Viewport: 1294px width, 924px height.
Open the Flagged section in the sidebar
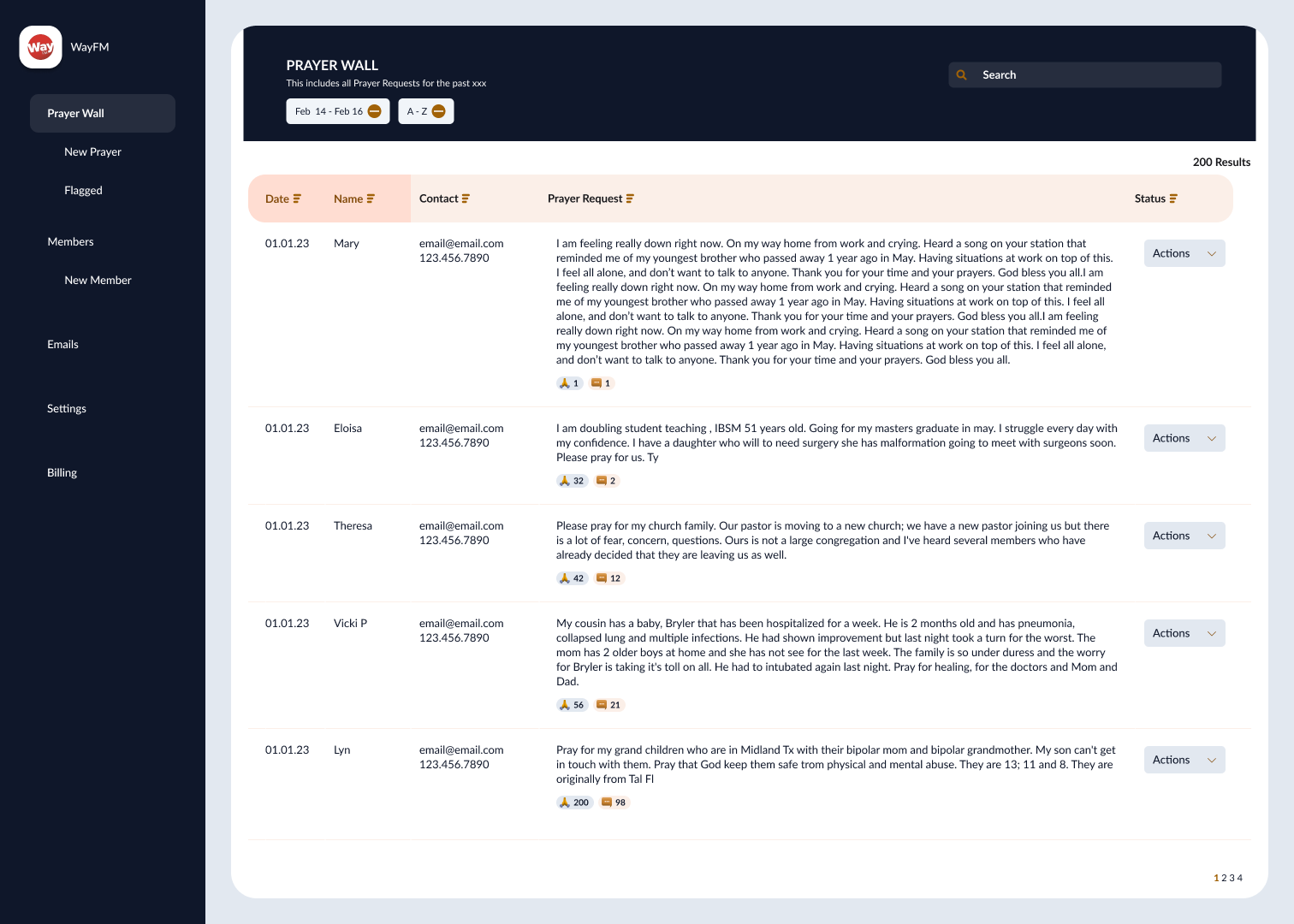click(x=83, y=190)
